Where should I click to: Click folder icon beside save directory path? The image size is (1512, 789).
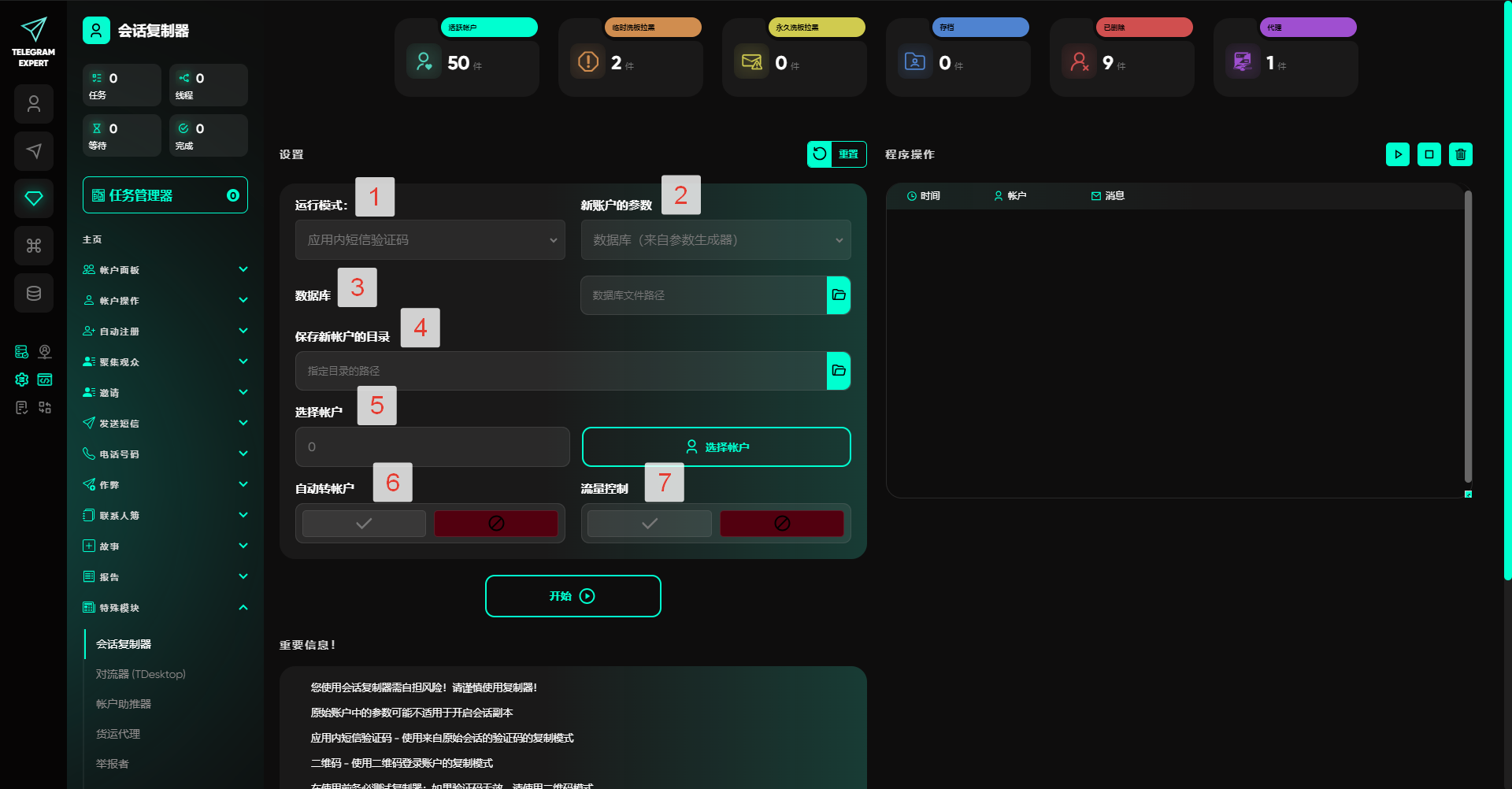coord(839,371)
